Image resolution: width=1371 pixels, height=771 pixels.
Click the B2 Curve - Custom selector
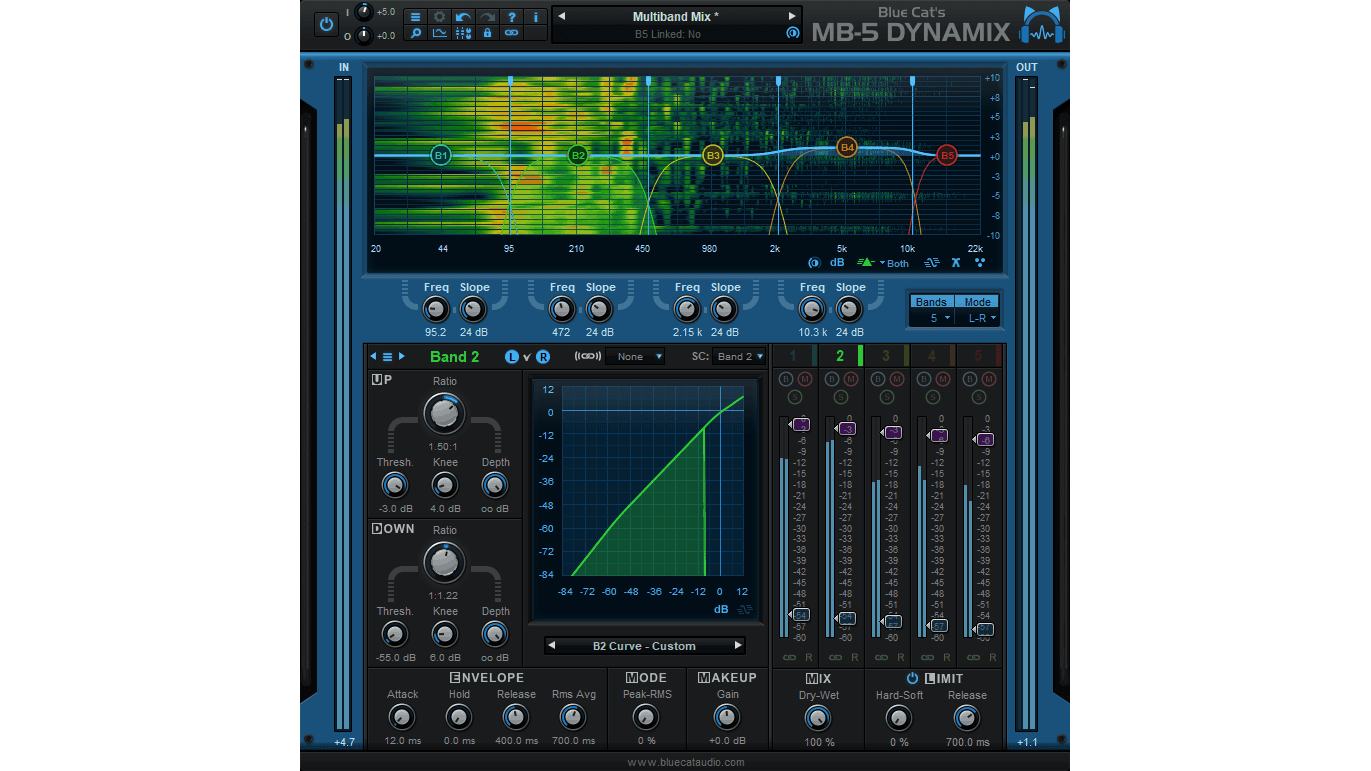[644, 646]
